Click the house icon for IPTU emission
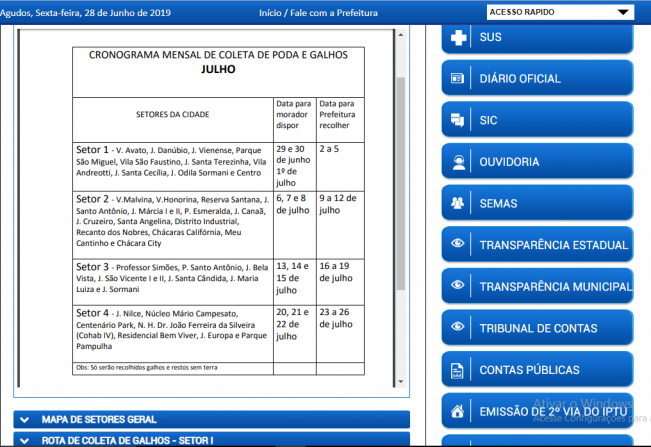This screenshot has height=447, width=651. pos(458,411)
